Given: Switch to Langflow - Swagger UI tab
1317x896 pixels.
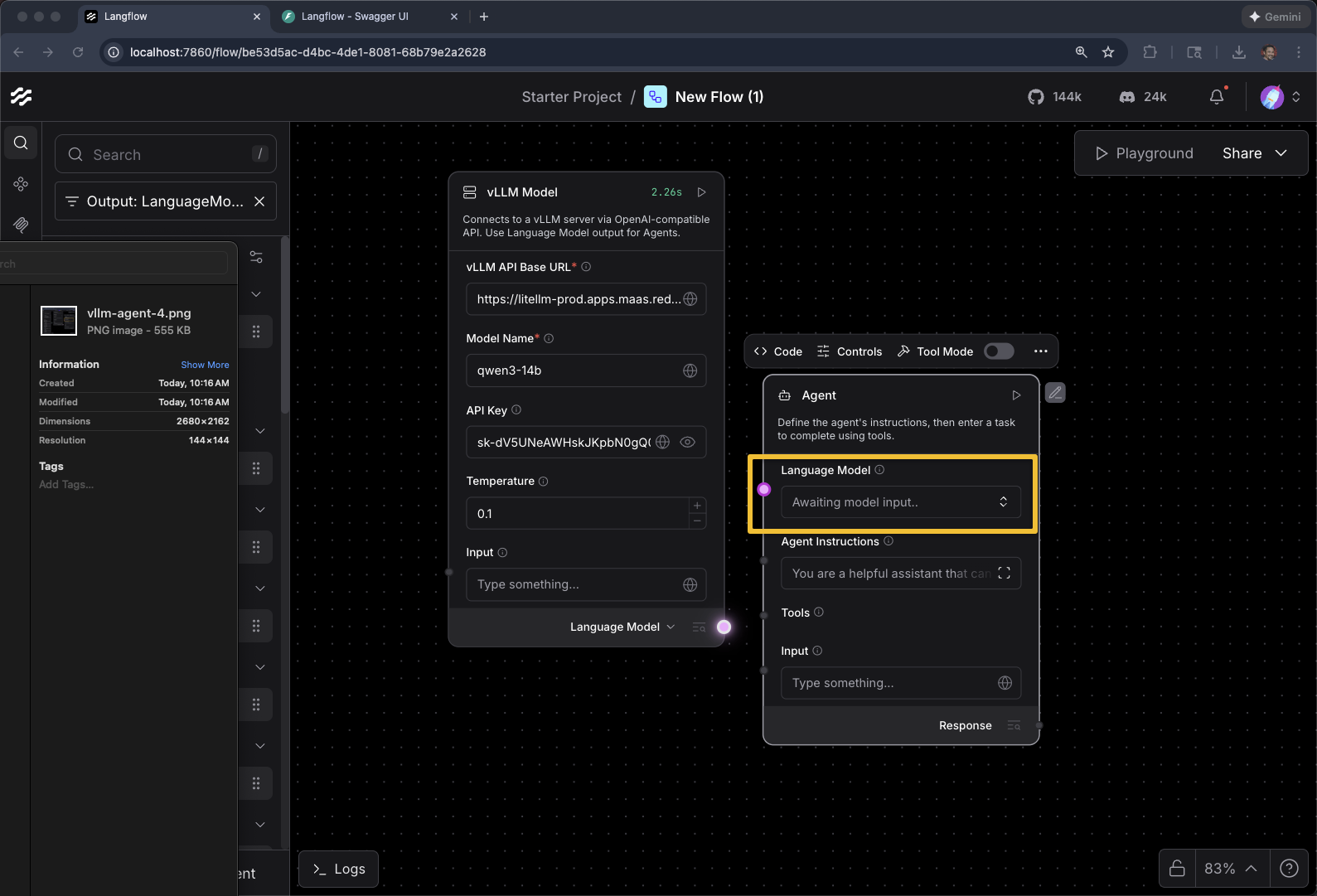Looking at the screenshot, I should click(x=355, y=17).
